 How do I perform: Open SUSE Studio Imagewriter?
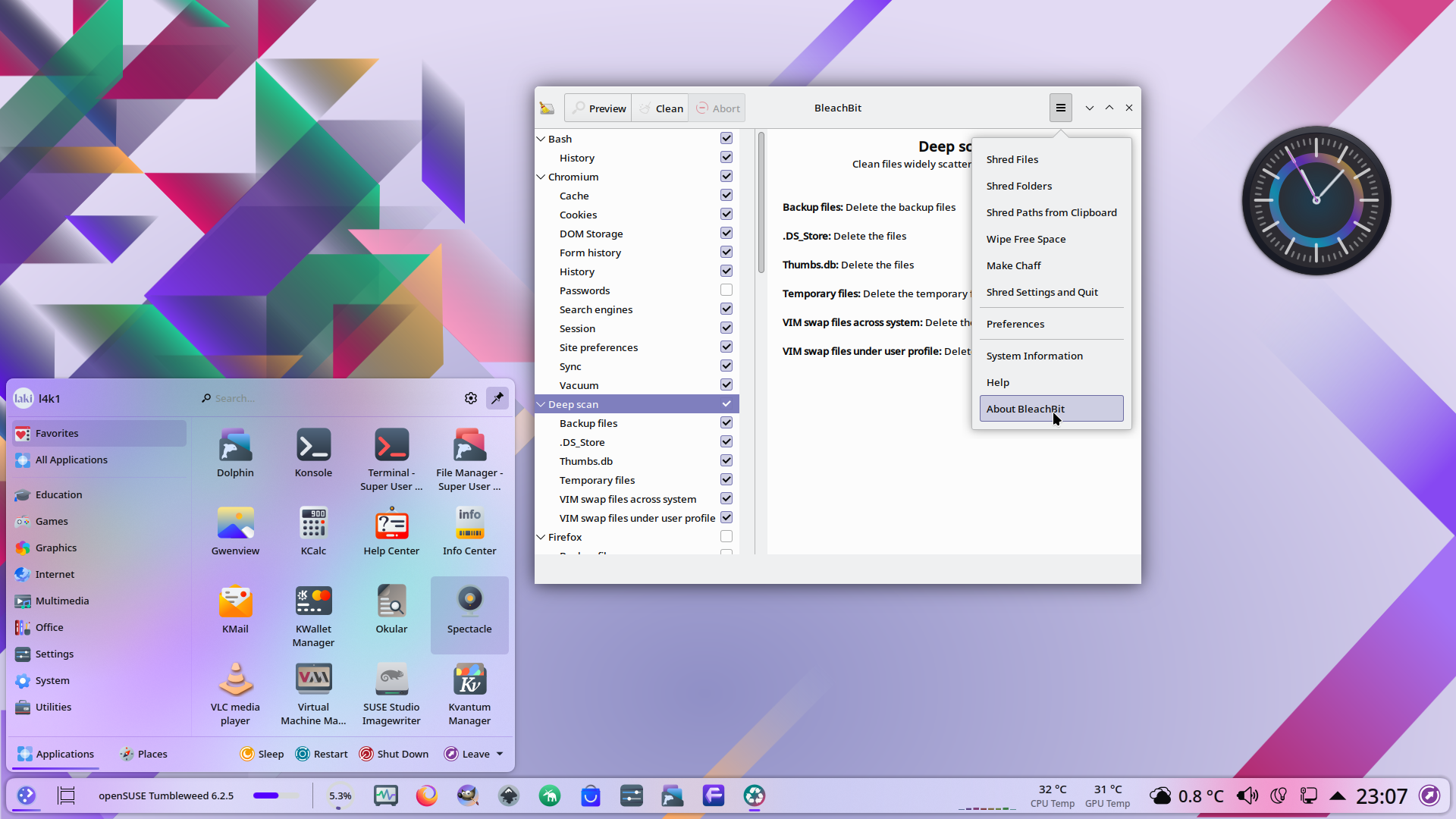[391, 694]
